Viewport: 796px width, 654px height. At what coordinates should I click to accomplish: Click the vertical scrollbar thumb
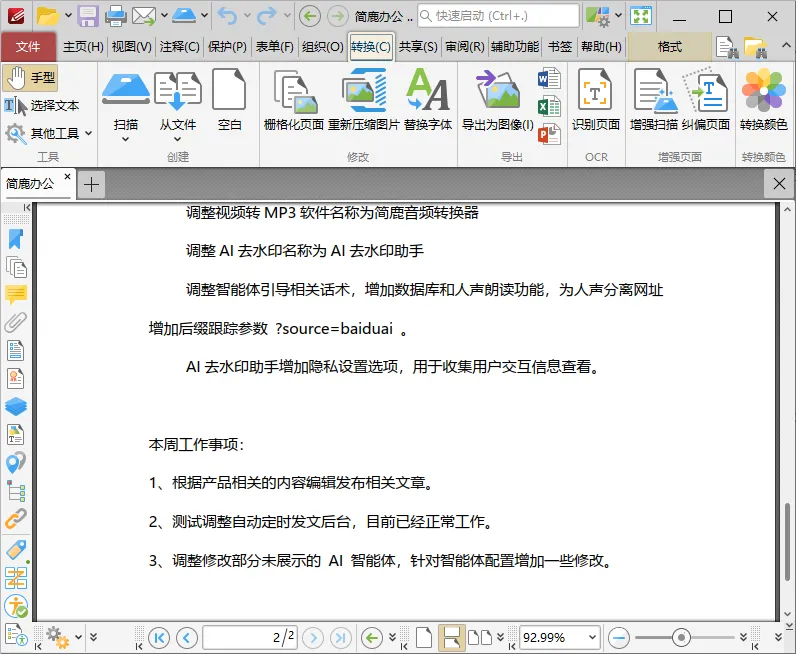[787, 541]
